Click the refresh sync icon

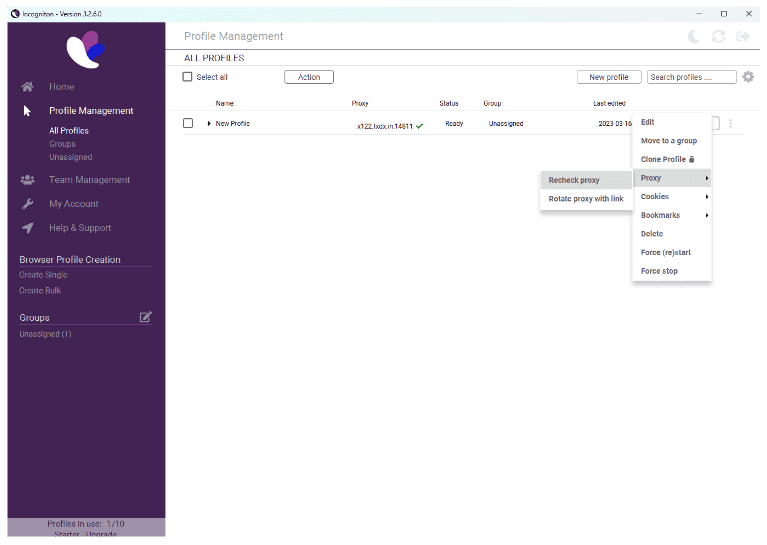(718, 36)
